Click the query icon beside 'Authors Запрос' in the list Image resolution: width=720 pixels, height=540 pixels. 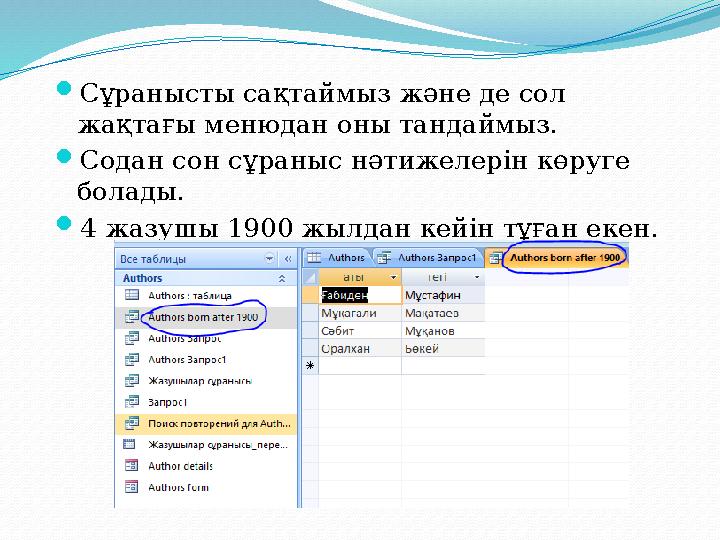131,338
